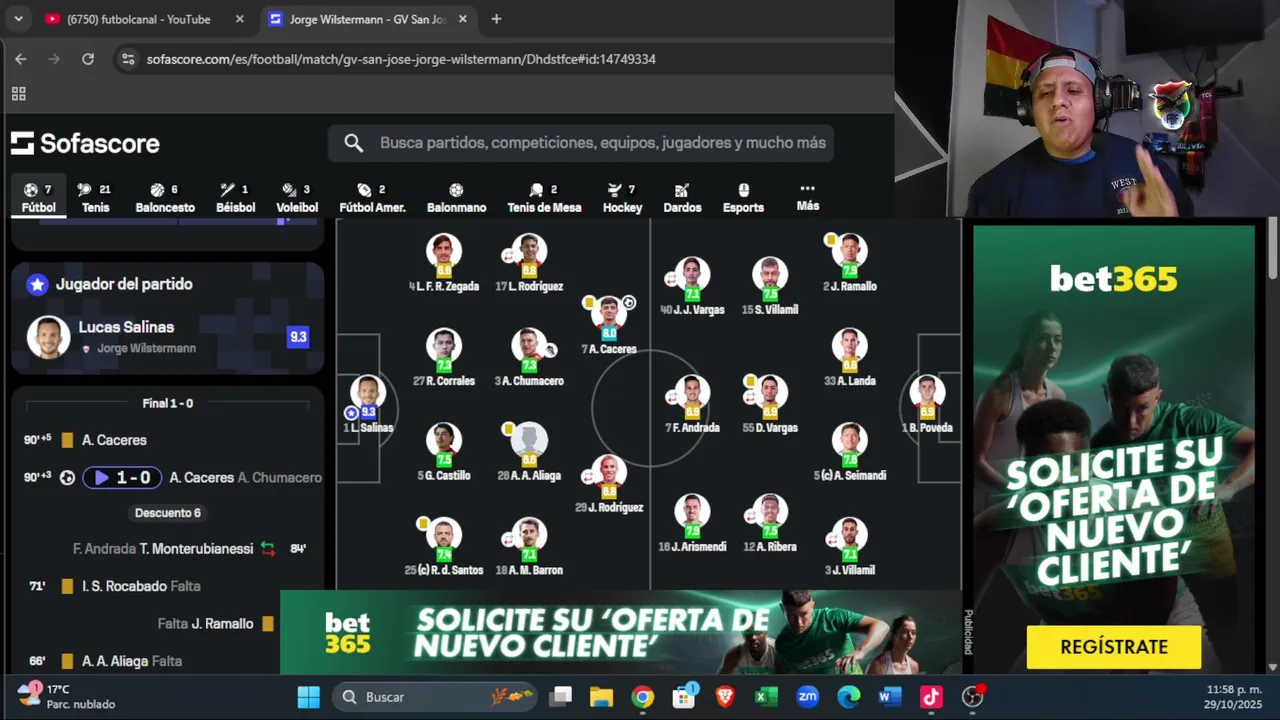The width and height of the screenshot is (1280, 720).
Task: Select player S. Villamil on pitch
Action: pyautogui.click(x=770, y=287)
